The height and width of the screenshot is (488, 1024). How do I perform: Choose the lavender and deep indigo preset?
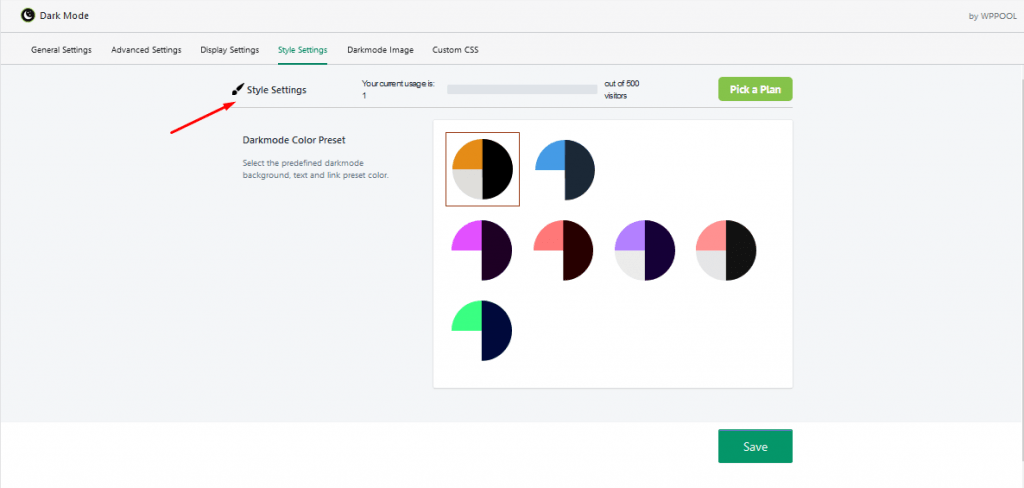(645, 250)
